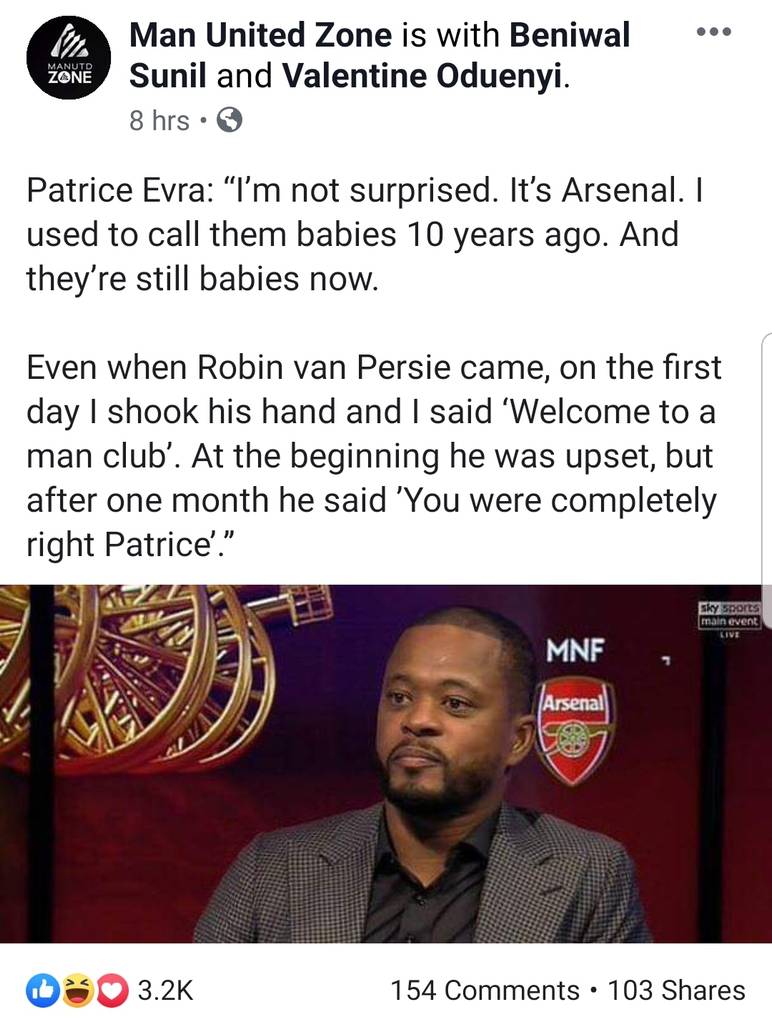Open the 154 Comments section
Viewport: 772px width, 1024px height.
(485, 990)
